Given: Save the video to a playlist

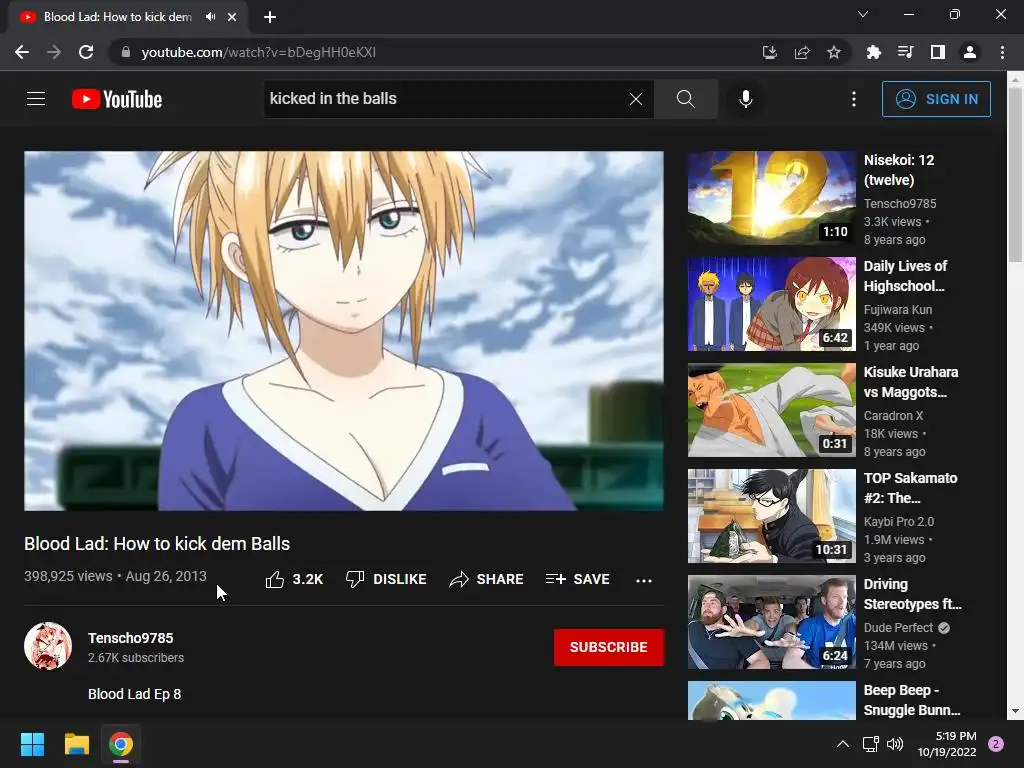Looking at the screenshot, I should coord(578,579).
